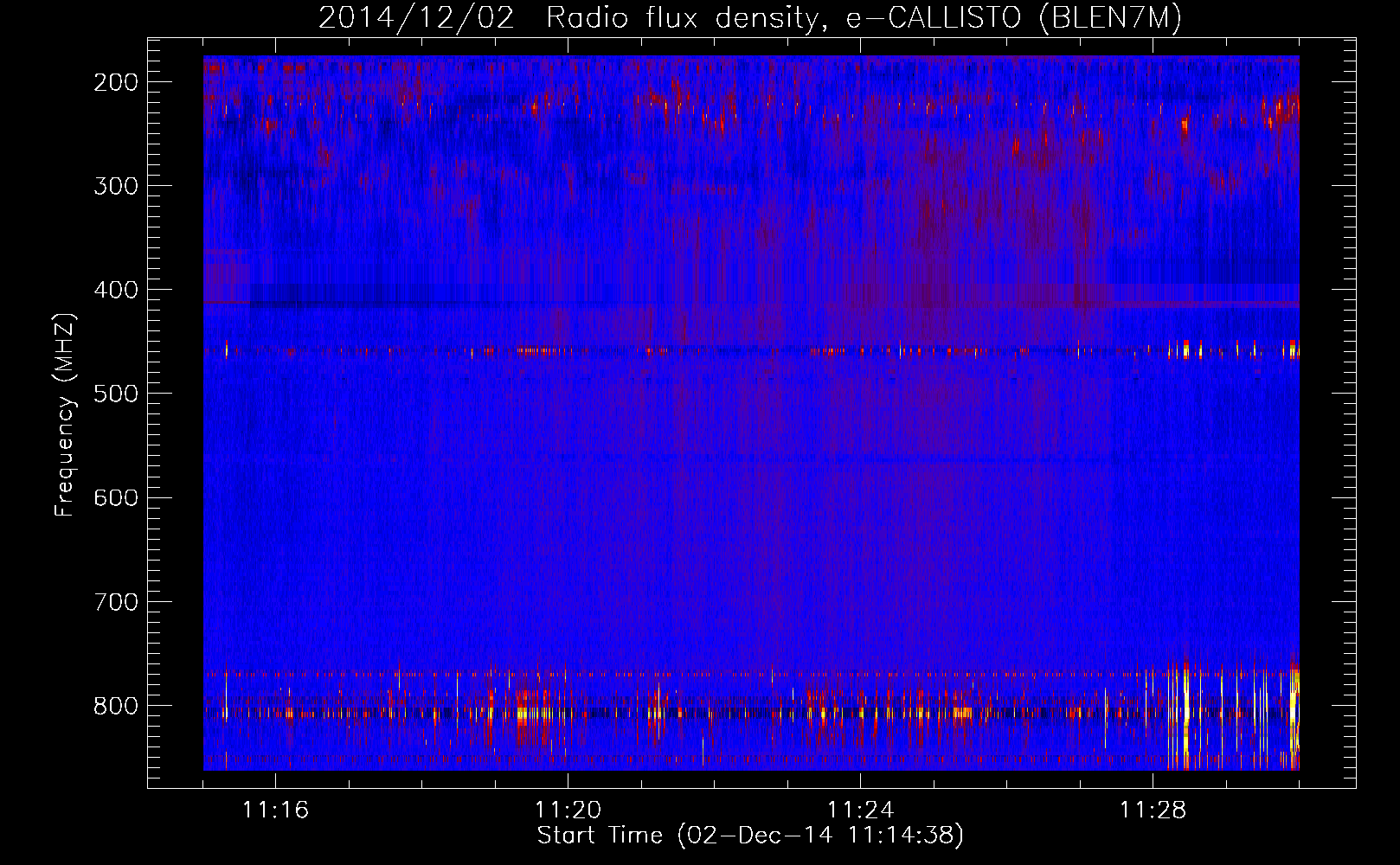This screenshot has height=865, width=1400.
Task: Click the "Frequency (MHZ)" axis label
Action: (x=66, y=414)
